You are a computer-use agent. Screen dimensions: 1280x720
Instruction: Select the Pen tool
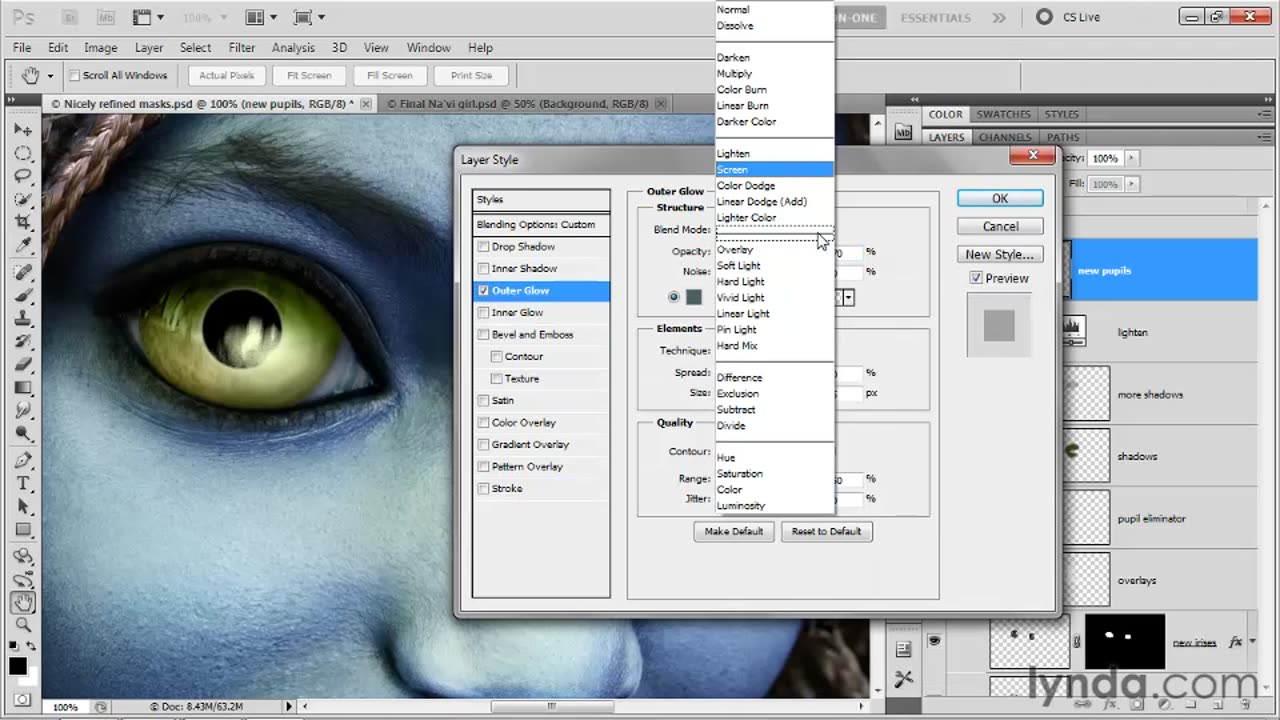22,460
